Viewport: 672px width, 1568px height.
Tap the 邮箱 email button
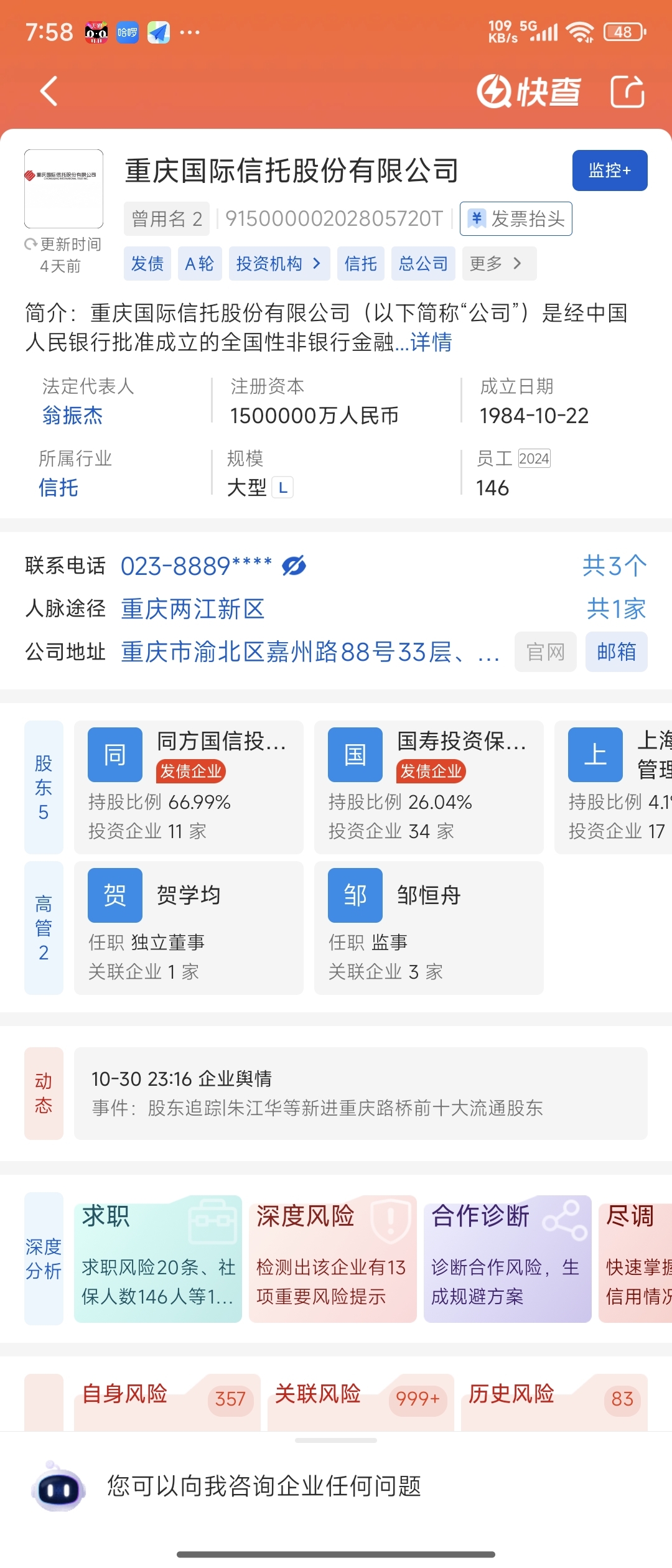tap(617, 652)
